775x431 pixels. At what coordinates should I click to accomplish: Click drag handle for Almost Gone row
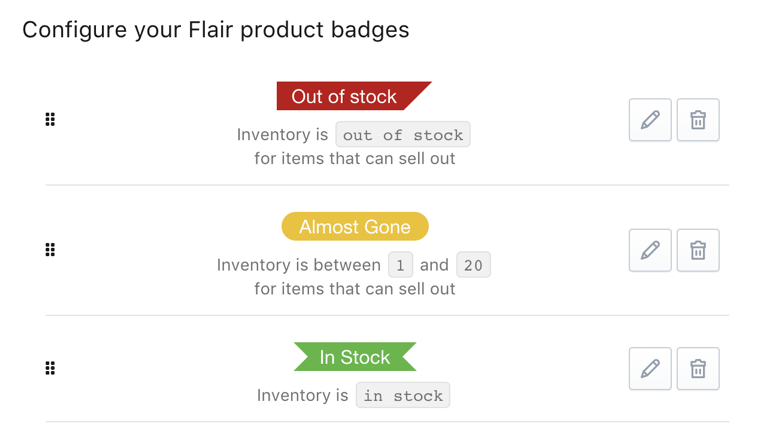50,250
